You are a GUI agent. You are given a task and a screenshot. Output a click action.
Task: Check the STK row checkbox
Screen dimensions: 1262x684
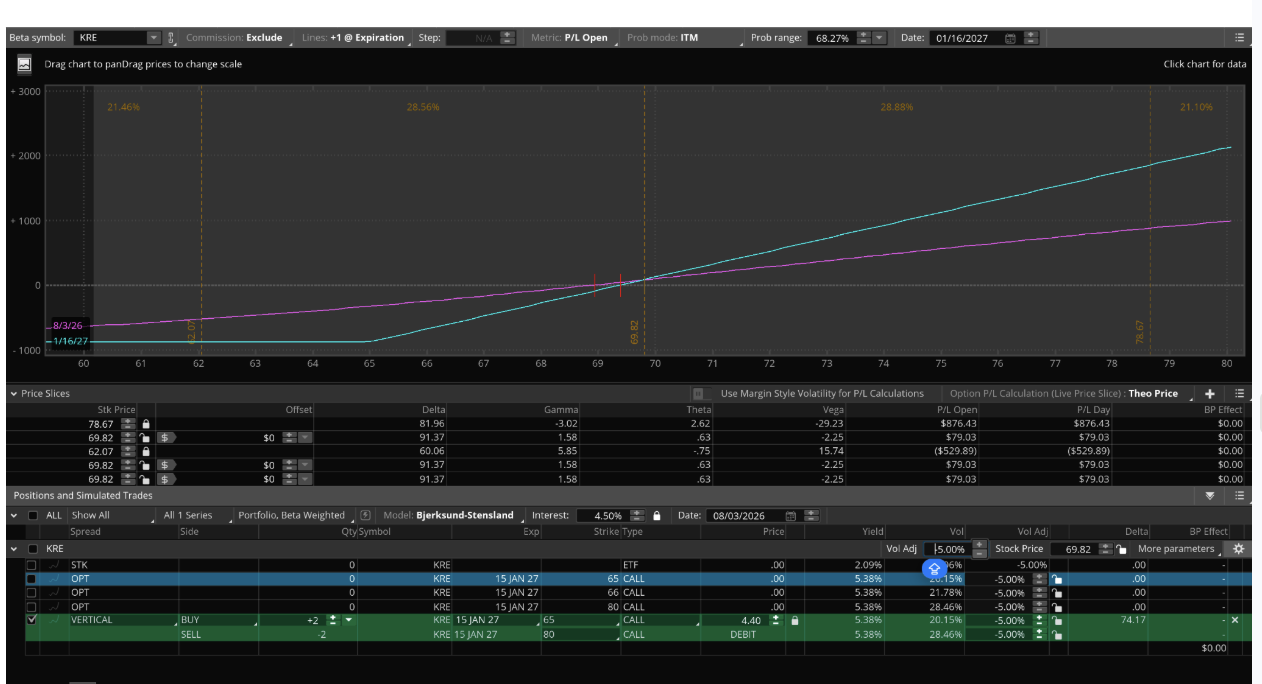point(32,565)
